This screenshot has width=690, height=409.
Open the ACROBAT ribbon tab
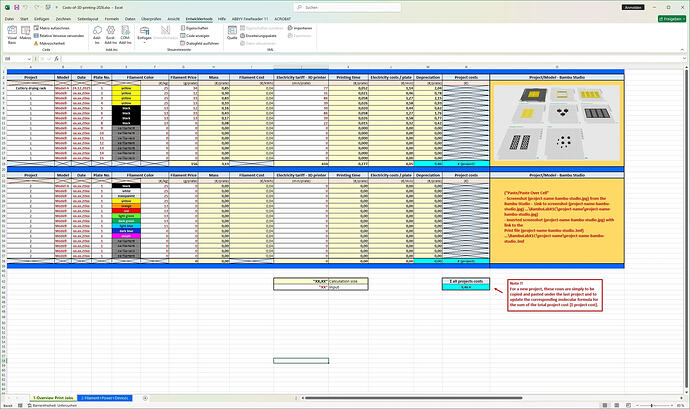point(283,19)
